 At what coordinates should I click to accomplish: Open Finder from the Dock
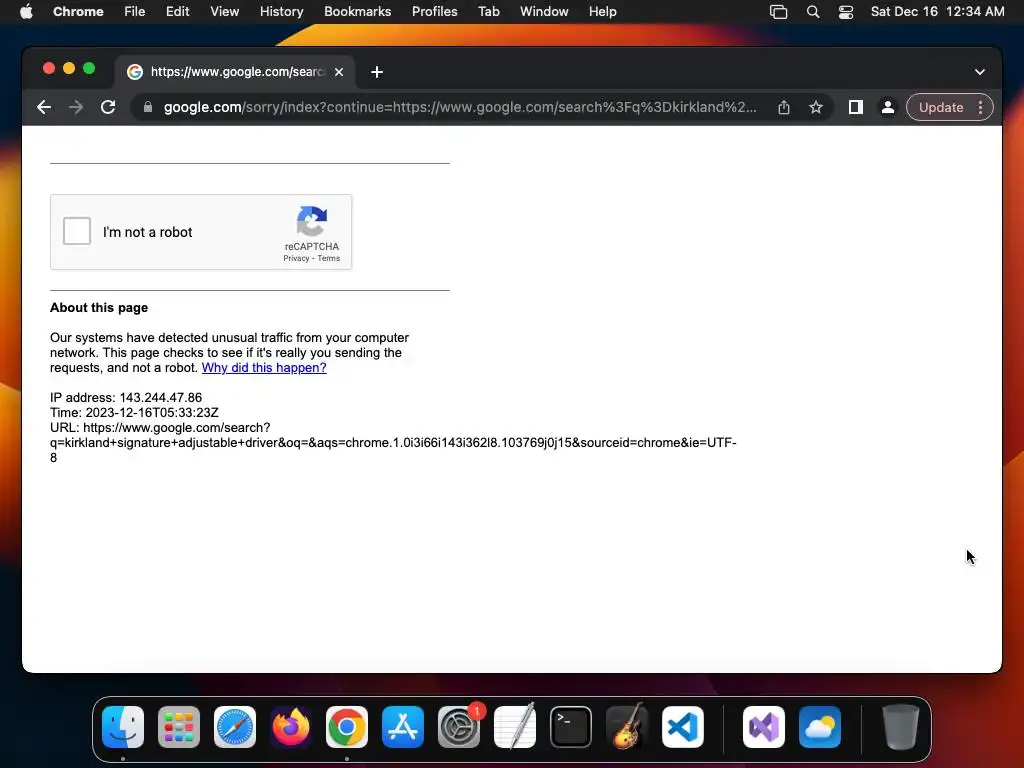pyautogui.click(x=123, y=727)
